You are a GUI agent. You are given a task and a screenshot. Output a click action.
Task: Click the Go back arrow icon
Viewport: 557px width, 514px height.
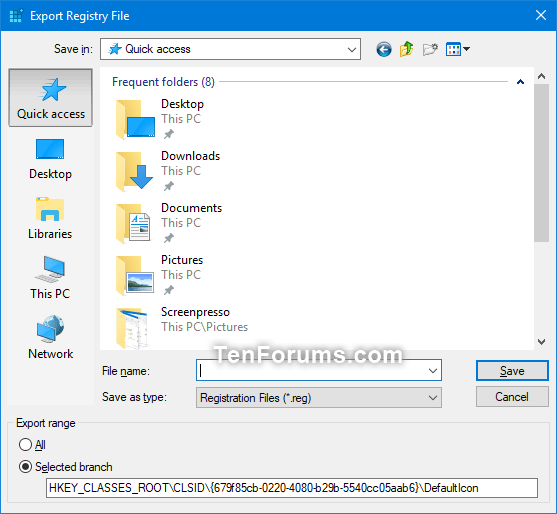384,49
